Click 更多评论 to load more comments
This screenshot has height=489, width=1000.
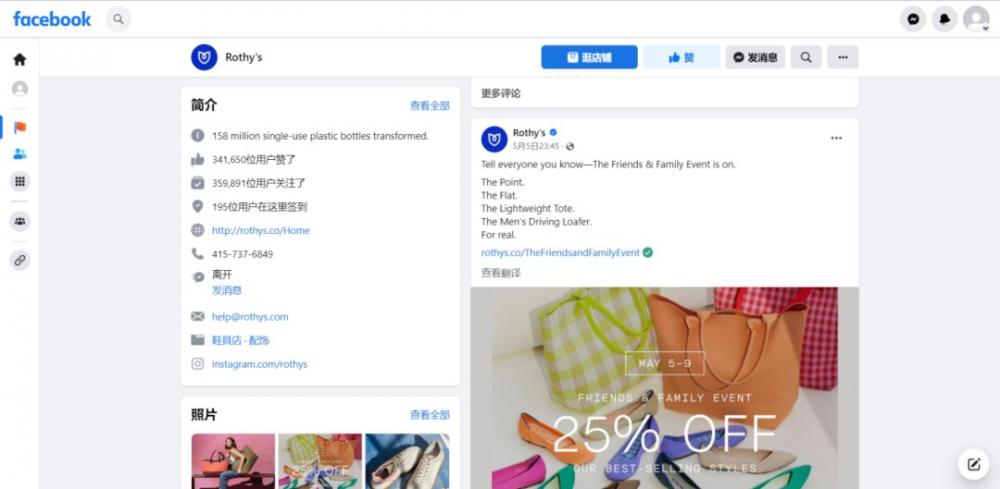point(501,93)
